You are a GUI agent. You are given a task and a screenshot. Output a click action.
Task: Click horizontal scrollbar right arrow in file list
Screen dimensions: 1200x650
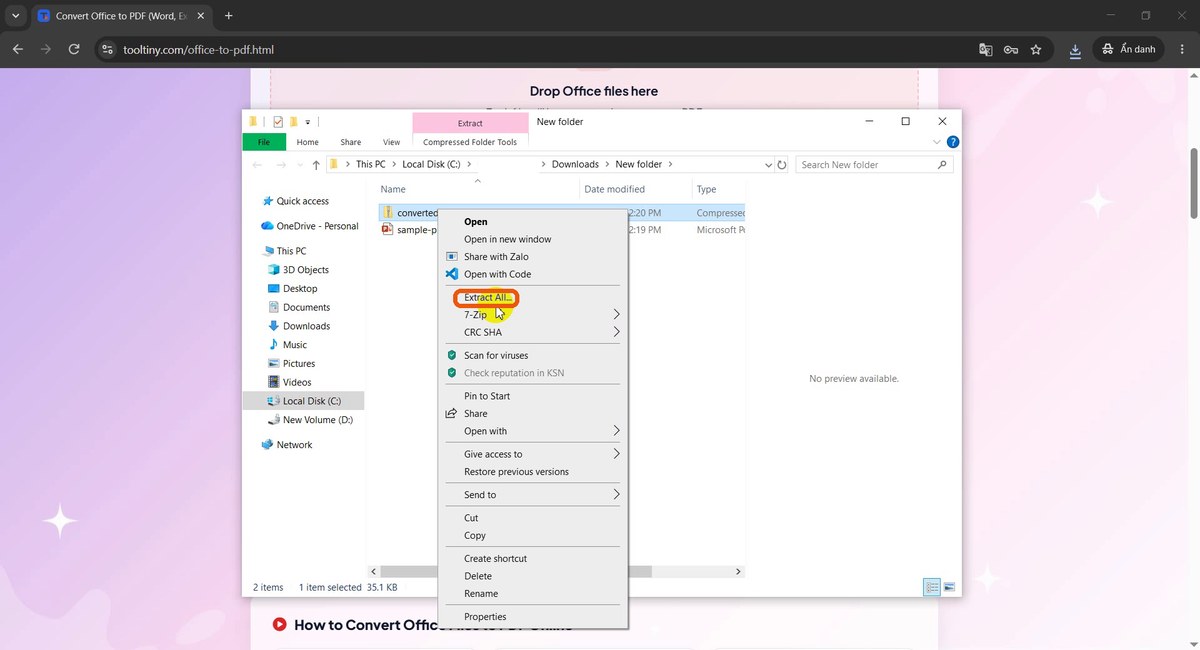pos(739,572)
